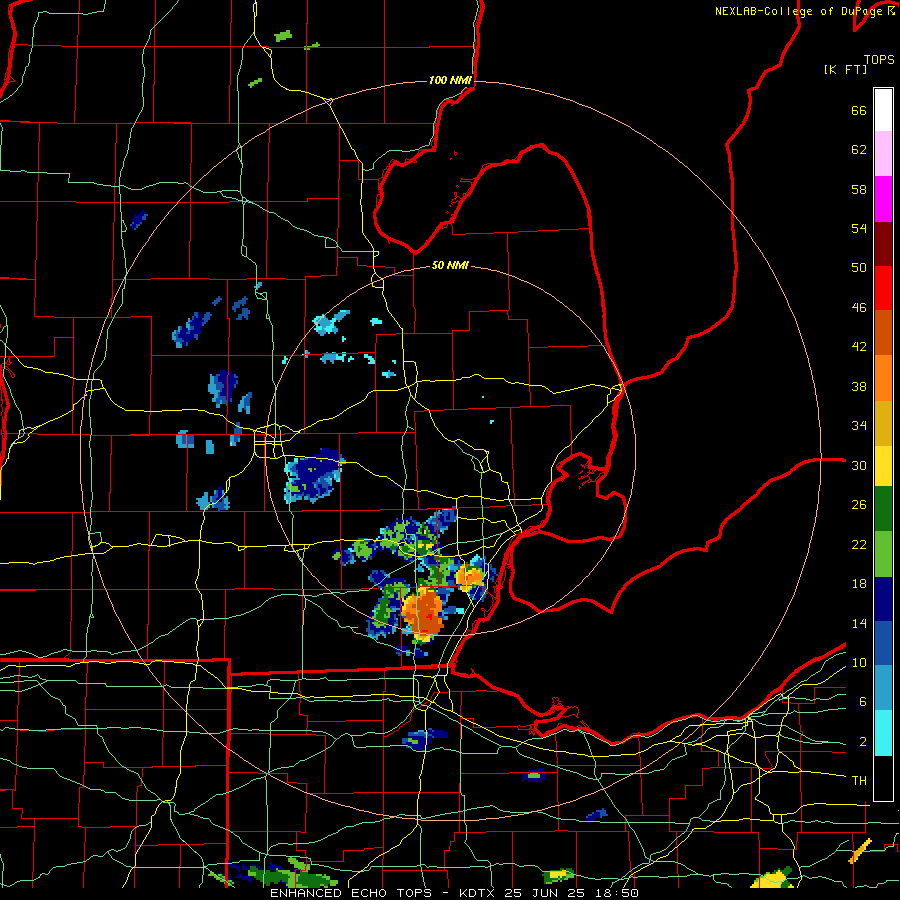
Task: Click the largest orange storm cell with red core
Action: coord(423,613)
